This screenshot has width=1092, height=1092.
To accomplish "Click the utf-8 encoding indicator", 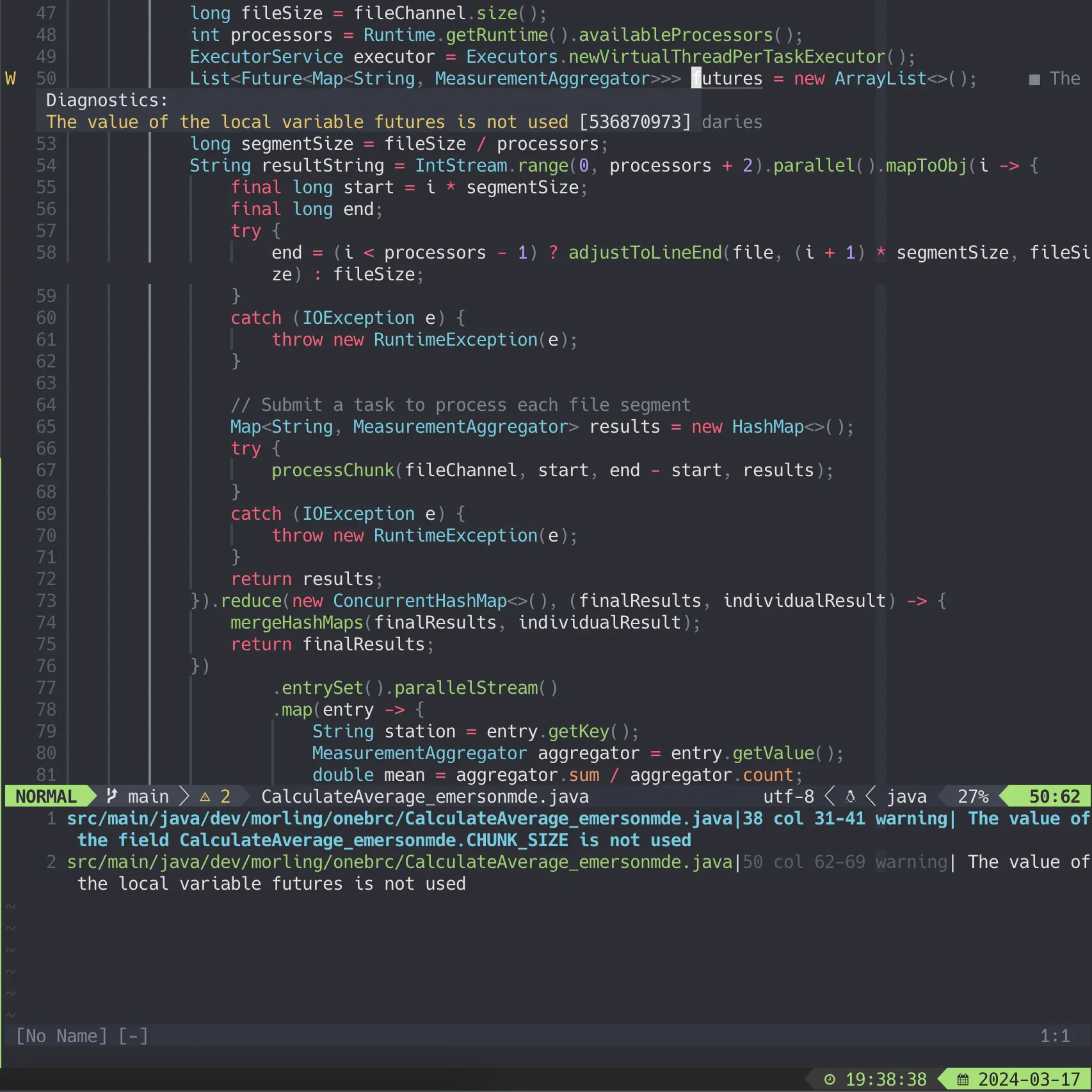I will click(789, 796).
